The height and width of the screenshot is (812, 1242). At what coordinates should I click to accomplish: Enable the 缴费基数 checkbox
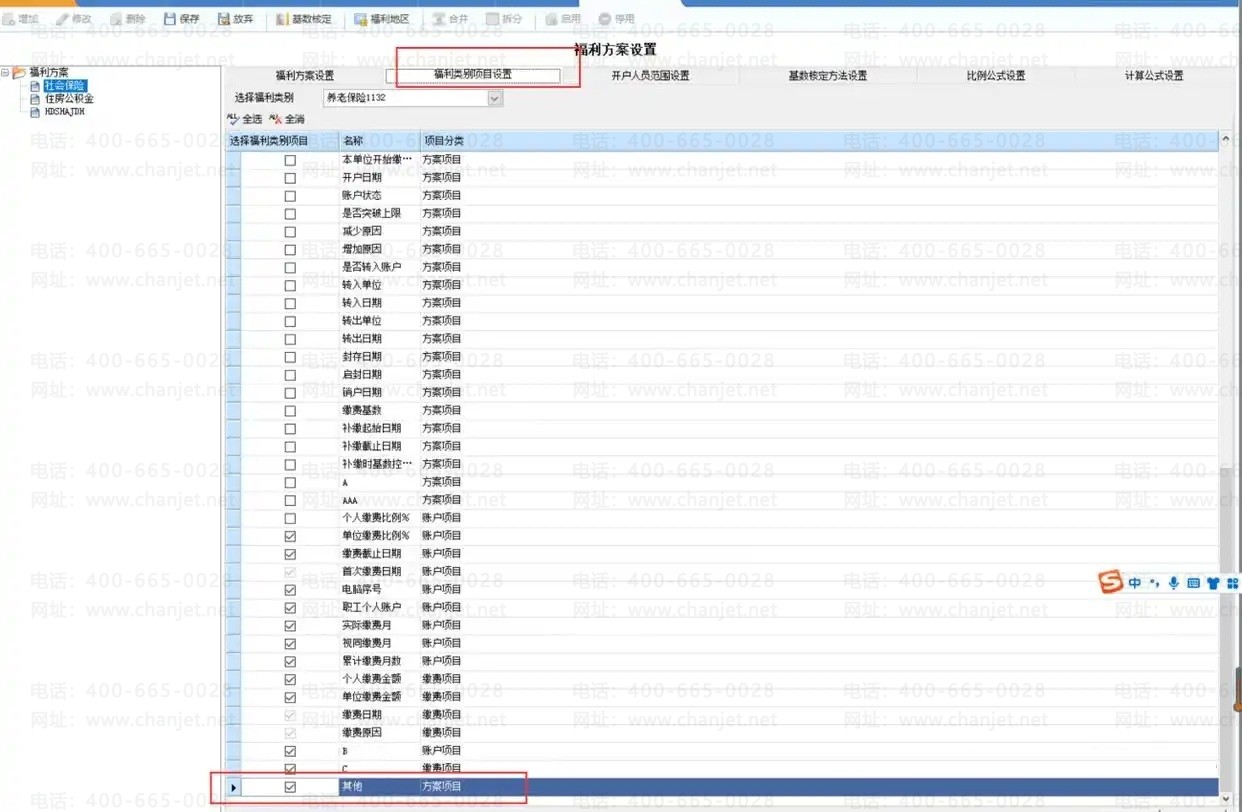coord(290,411)
